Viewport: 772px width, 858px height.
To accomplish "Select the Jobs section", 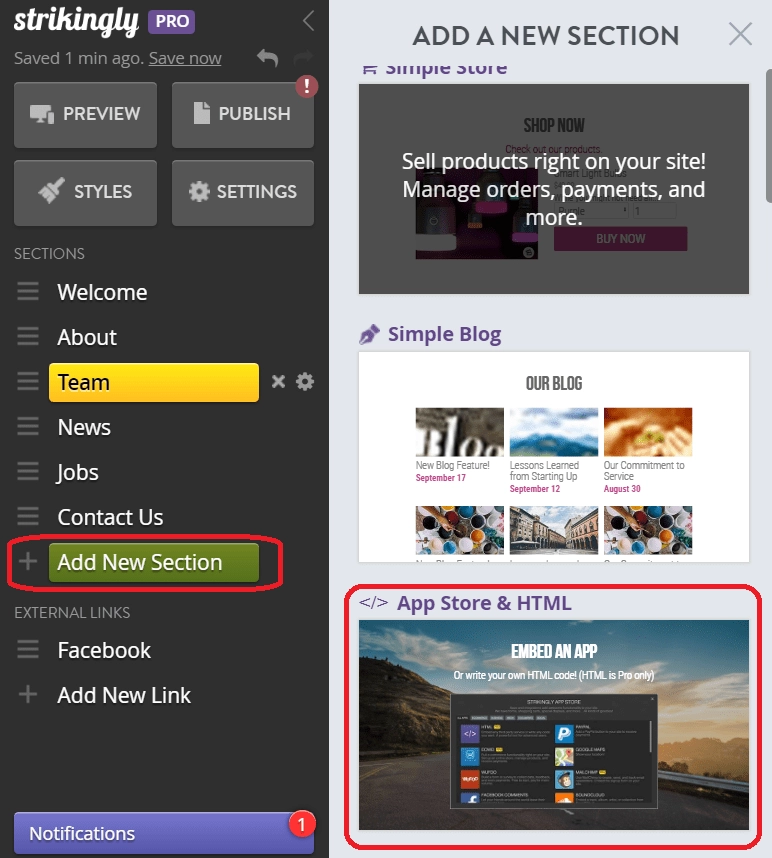I will tap(78, 472).
